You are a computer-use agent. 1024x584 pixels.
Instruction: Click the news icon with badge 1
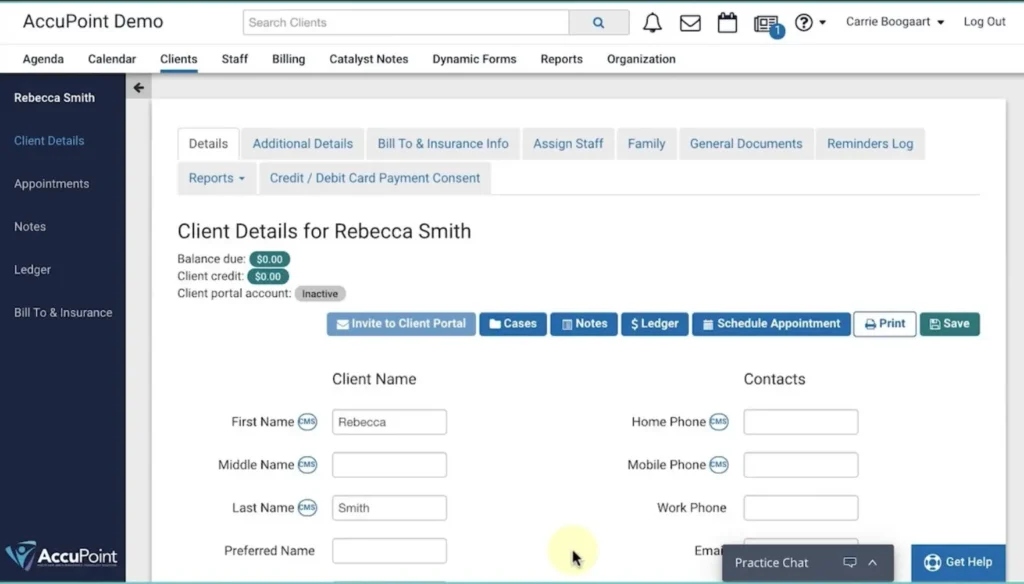click(764, 22)
